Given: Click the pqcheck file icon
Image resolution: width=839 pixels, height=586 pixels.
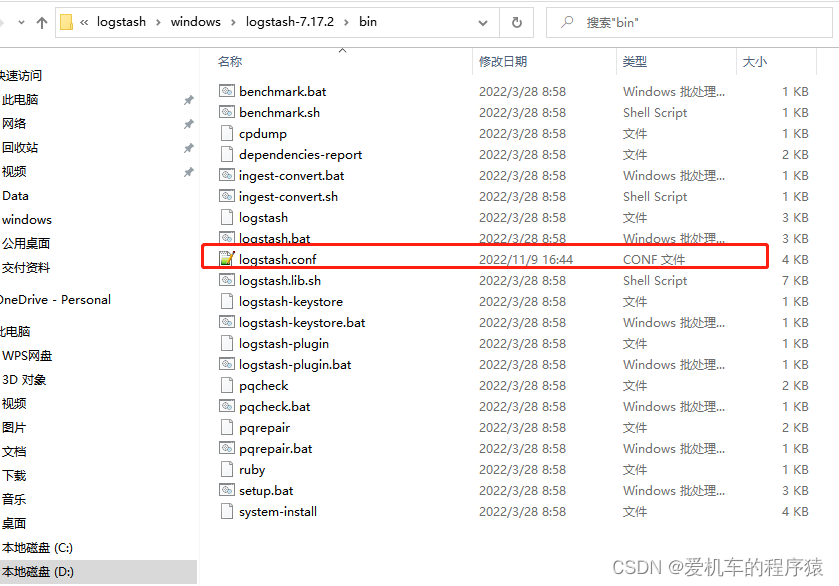Looking at the screenshot, I should [227, 385].
